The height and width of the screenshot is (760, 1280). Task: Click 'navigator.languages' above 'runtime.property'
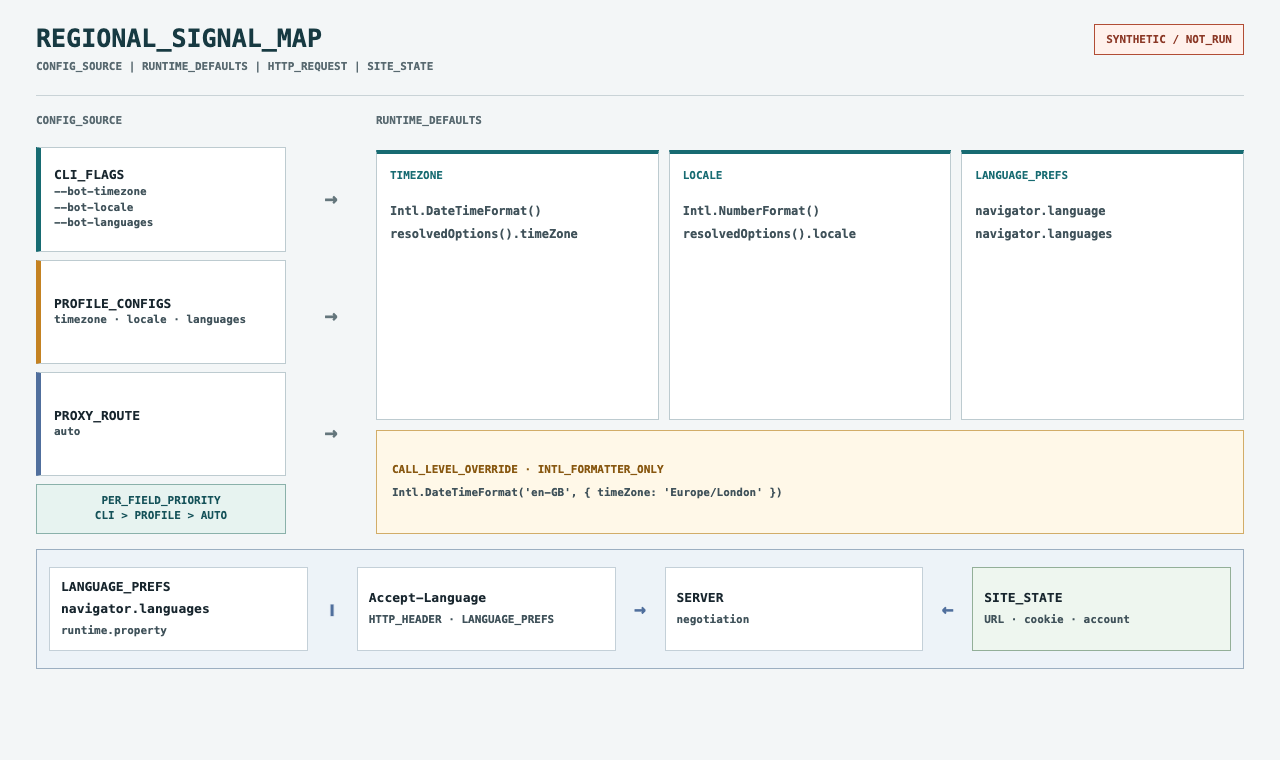click(x=135, y=608)
